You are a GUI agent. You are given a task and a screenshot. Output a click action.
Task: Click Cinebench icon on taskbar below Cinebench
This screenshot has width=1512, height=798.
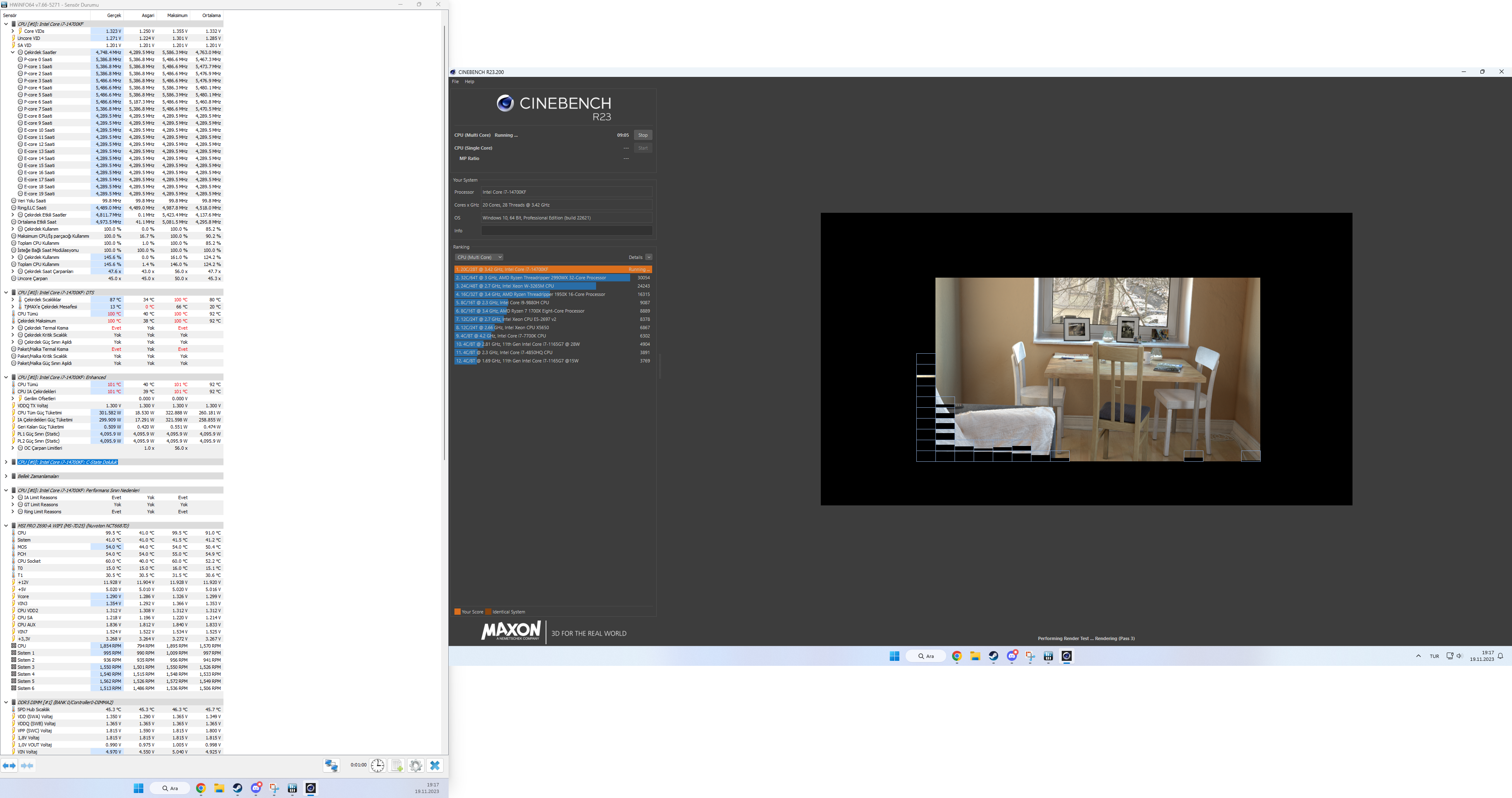click(1067, 657)
